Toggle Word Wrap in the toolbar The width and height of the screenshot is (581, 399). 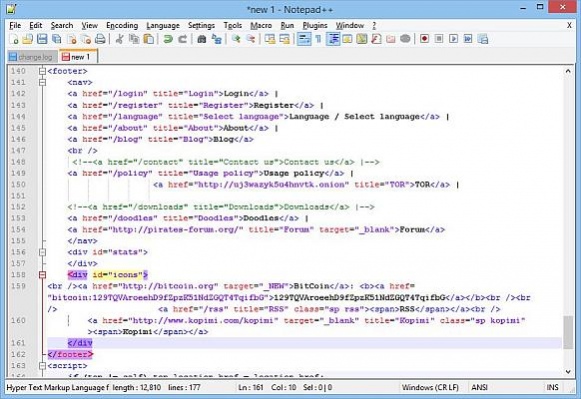click(x=304, y=39)
